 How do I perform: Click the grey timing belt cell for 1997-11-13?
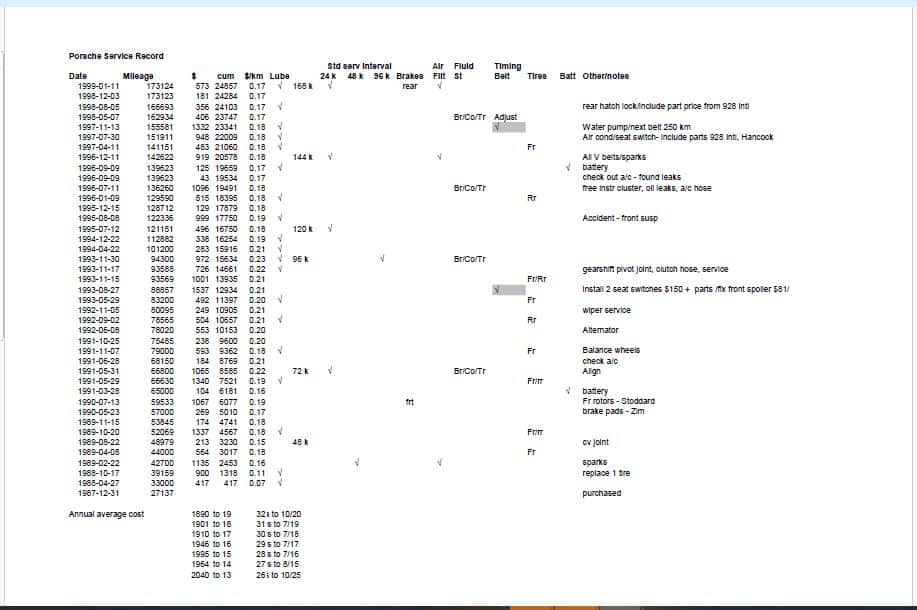508,127
